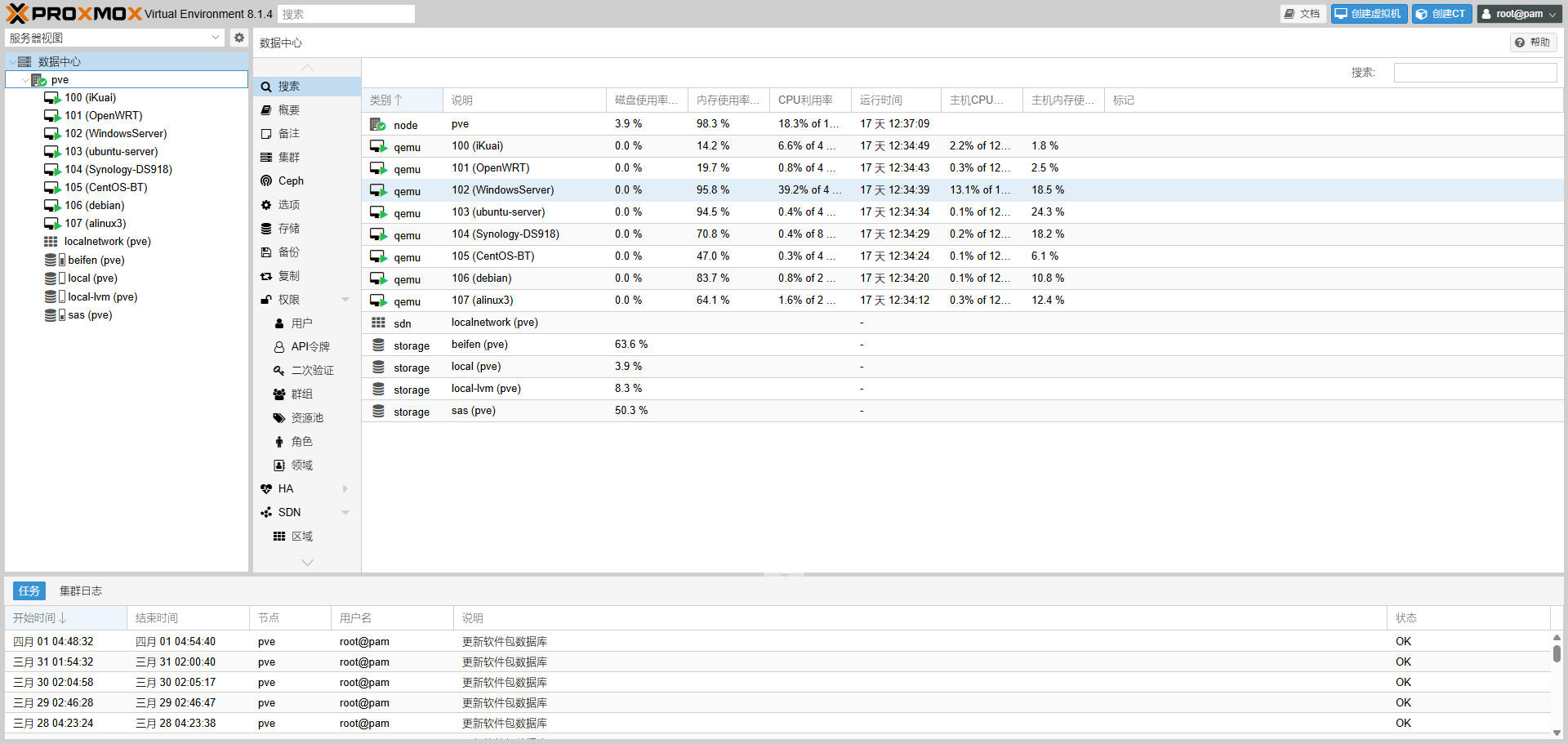Click the search field in the resource panel
Image resolution: width=1568 pixels, height=744 pixels.
[x=1474, y=73]
